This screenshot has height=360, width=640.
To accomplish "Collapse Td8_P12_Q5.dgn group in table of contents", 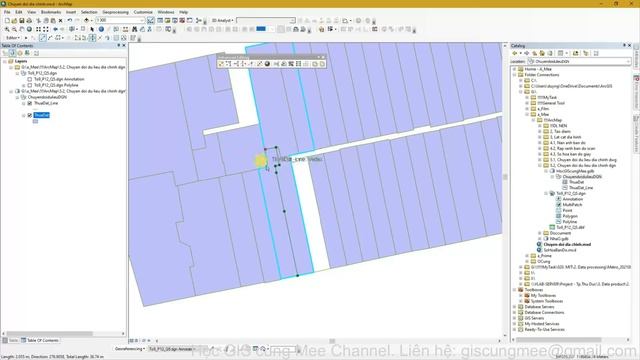I will (x=18, y=73).
